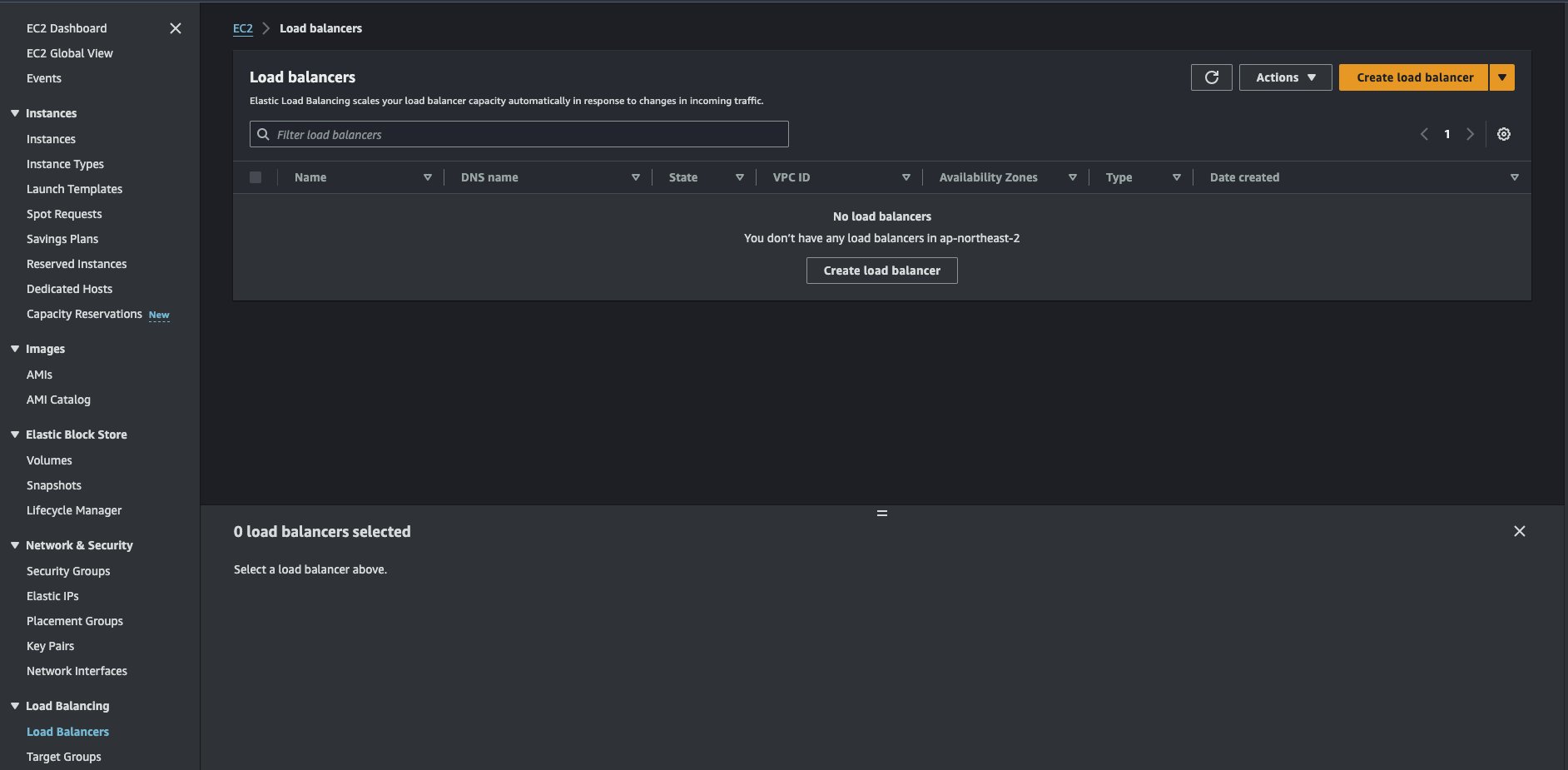
Task: Open Security Groups
Action: (x=68, y=571)
